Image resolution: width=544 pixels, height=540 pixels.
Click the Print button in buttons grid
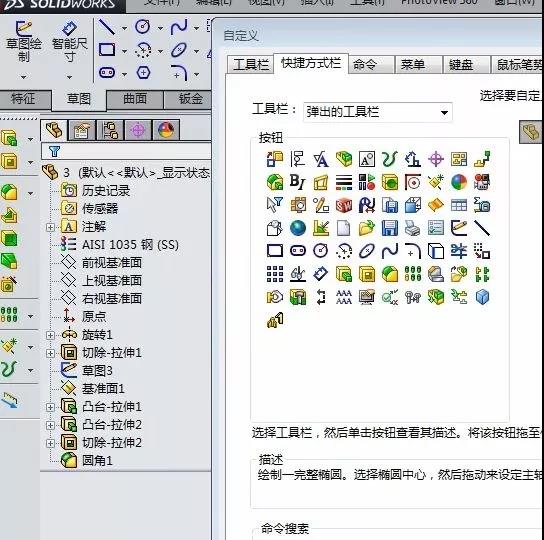413,228
